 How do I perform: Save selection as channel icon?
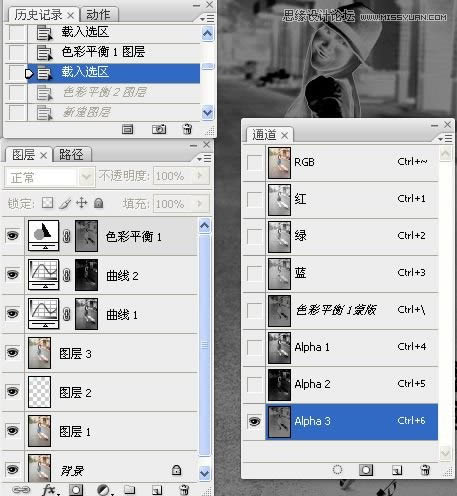click(x=366, y=470)
